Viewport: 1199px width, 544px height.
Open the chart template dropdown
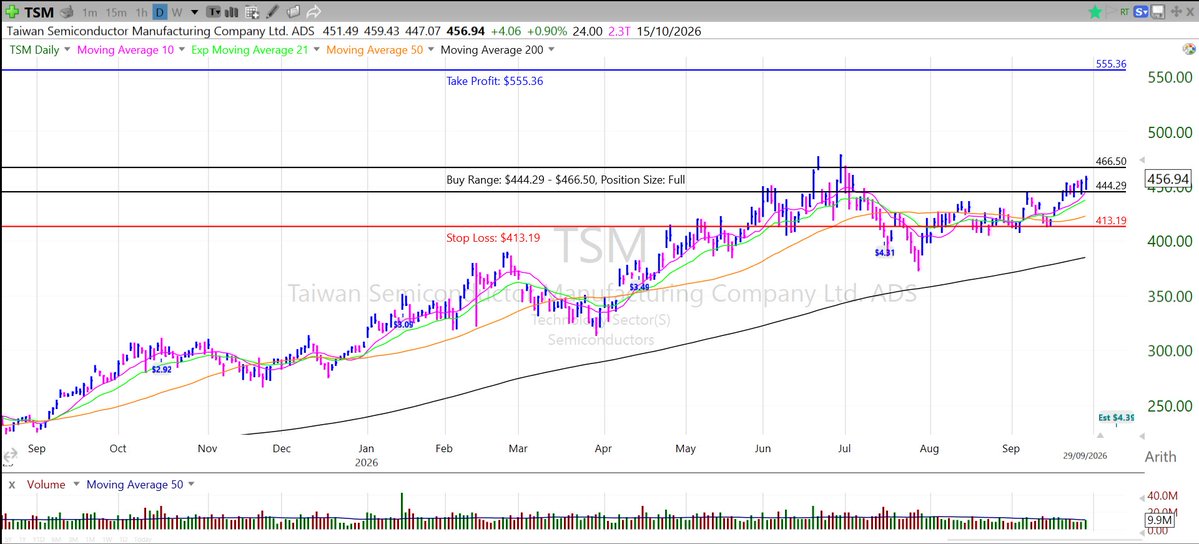(x=213, y=12)
